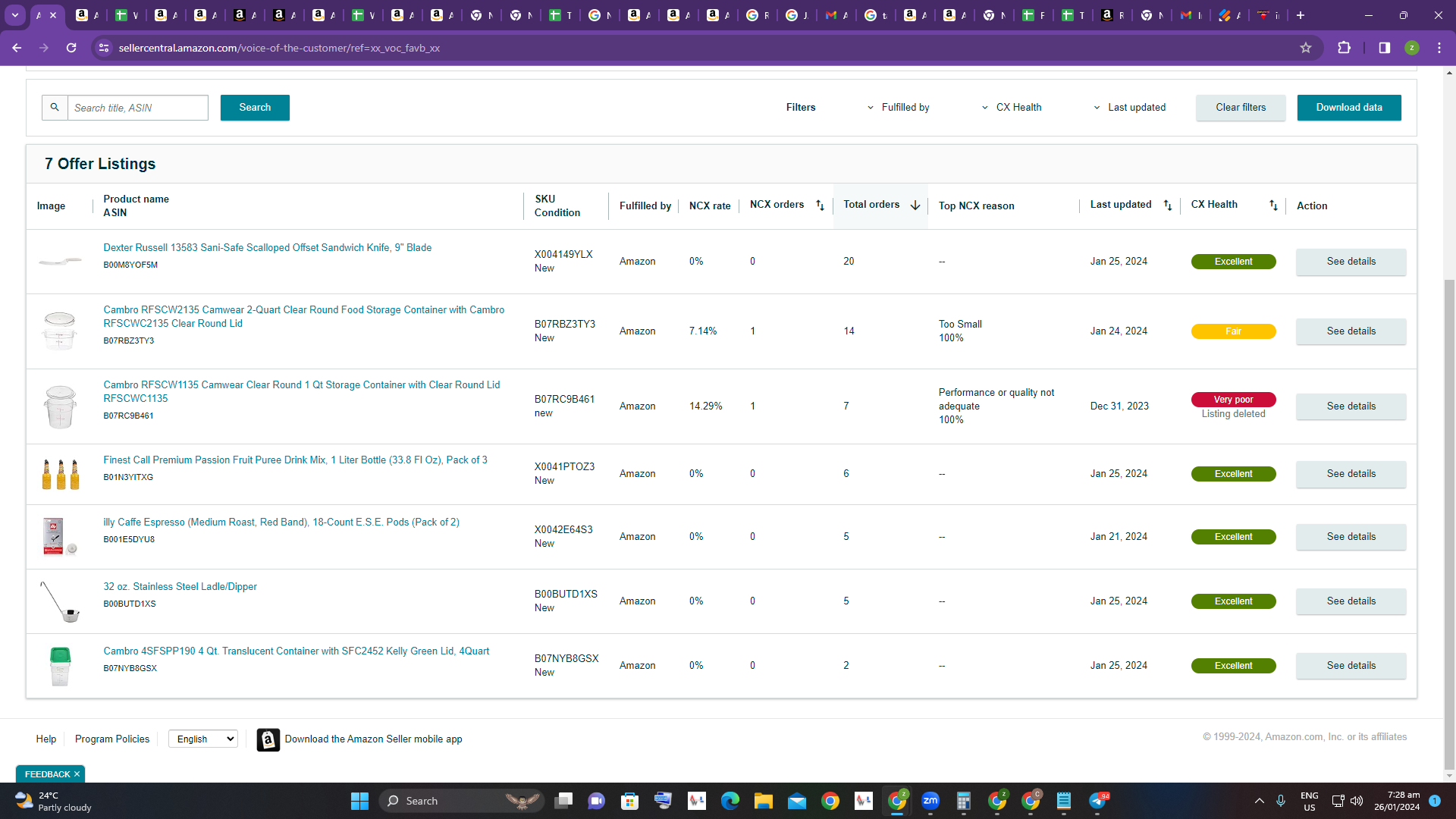Open 32 oz. Stainless Steel Ladle/Dipper link

click(180, 587)
